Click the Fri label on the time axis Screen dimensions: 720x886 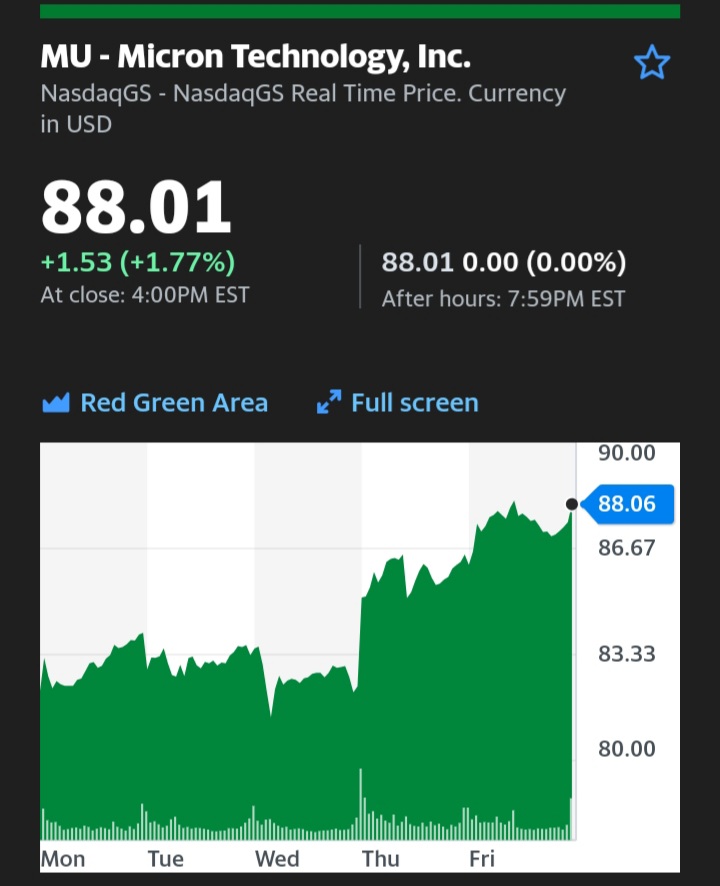[482, 859]
